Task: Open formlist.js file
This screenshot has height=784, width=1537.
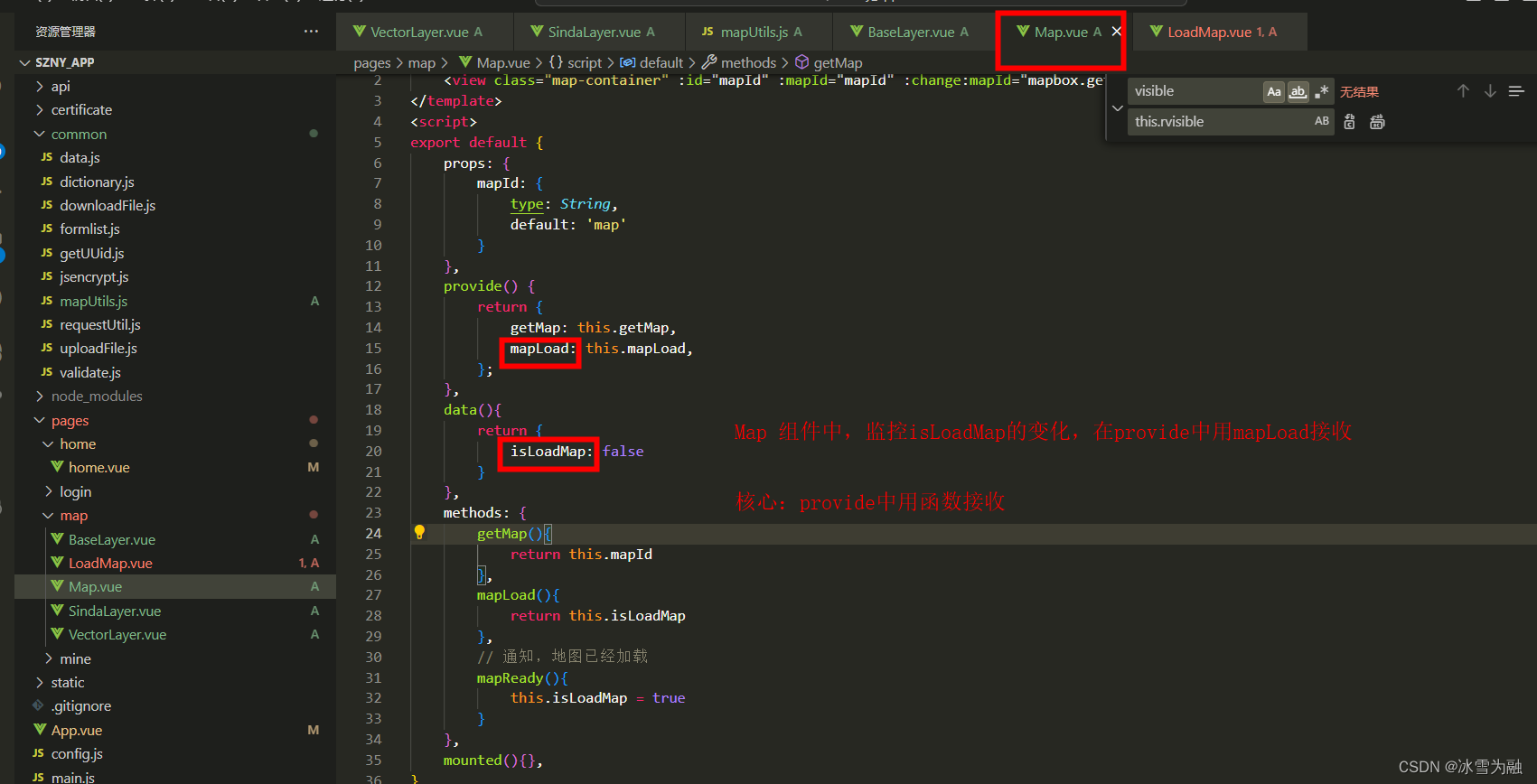Action: coord(89,229)
